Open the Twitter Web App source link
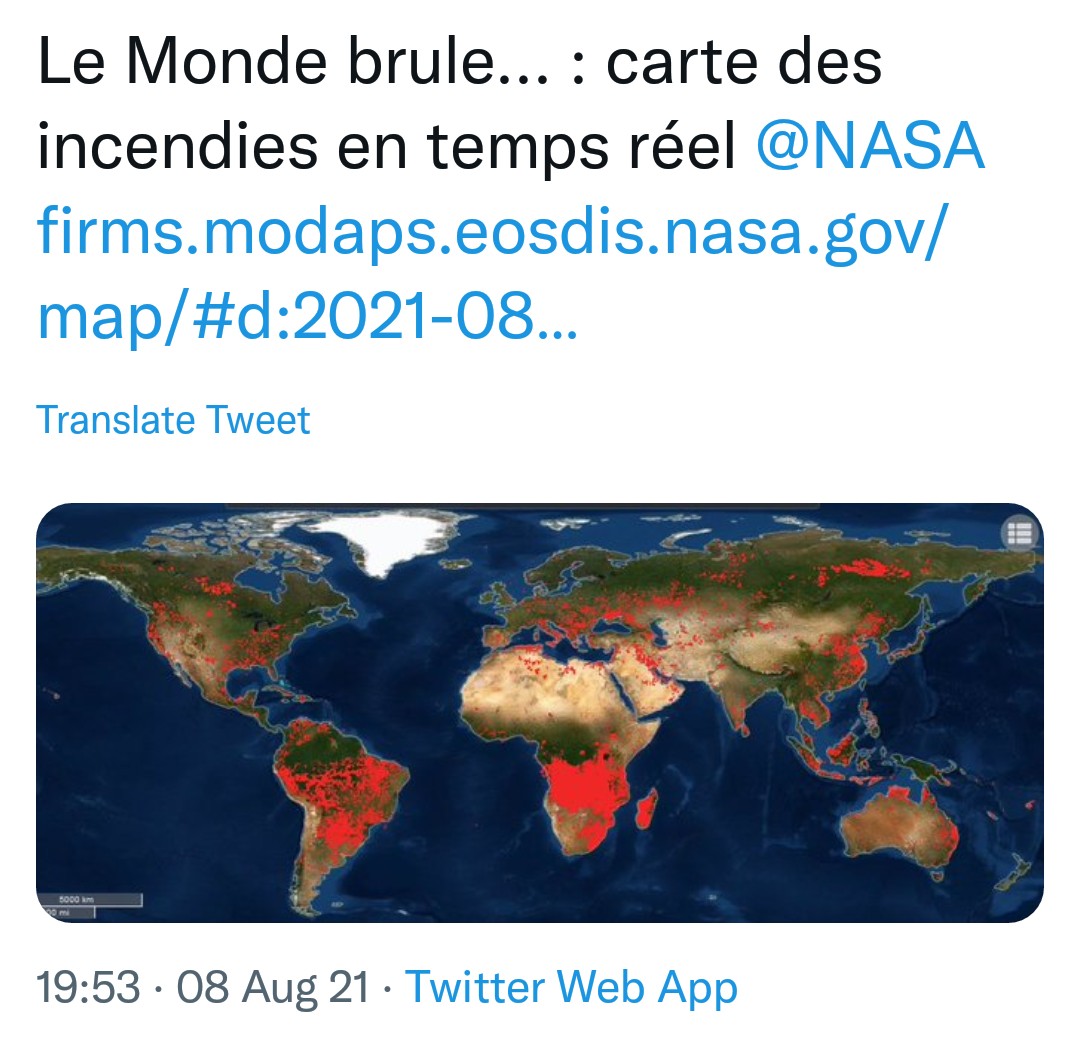The height and width of the screenshot is (1037, 1079). [x=571, y=986]
